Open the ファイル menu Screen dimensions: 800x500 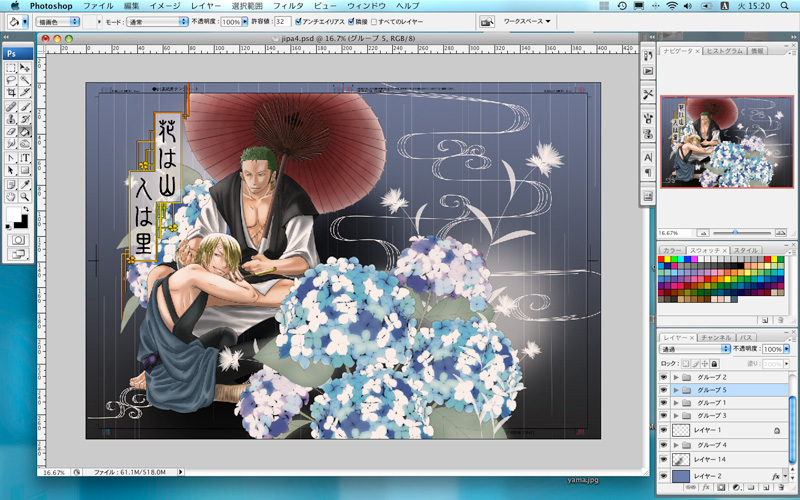[x=98, y=6]
